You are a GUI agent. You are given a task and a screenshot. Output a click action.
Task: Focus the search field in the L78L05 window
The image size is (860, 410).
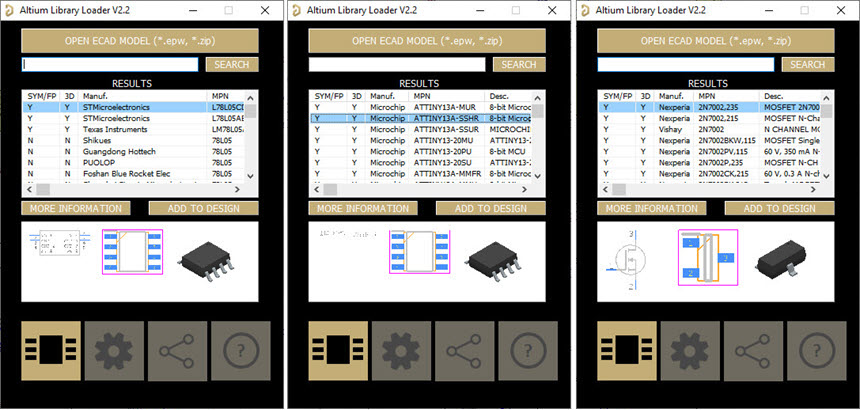(x=111, y=64)
